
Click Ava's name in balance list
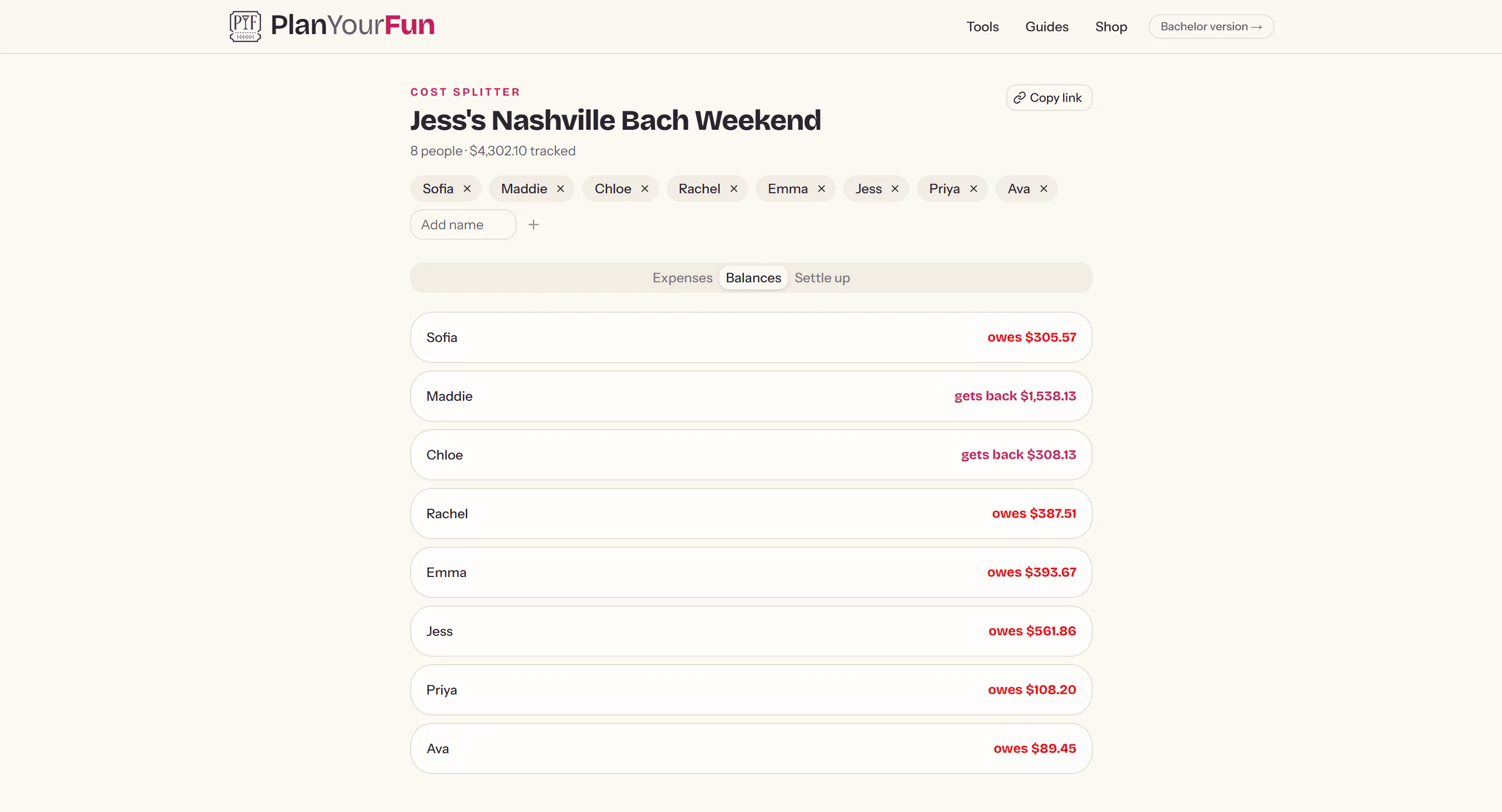pyautogui.click(x=437, y=749)
